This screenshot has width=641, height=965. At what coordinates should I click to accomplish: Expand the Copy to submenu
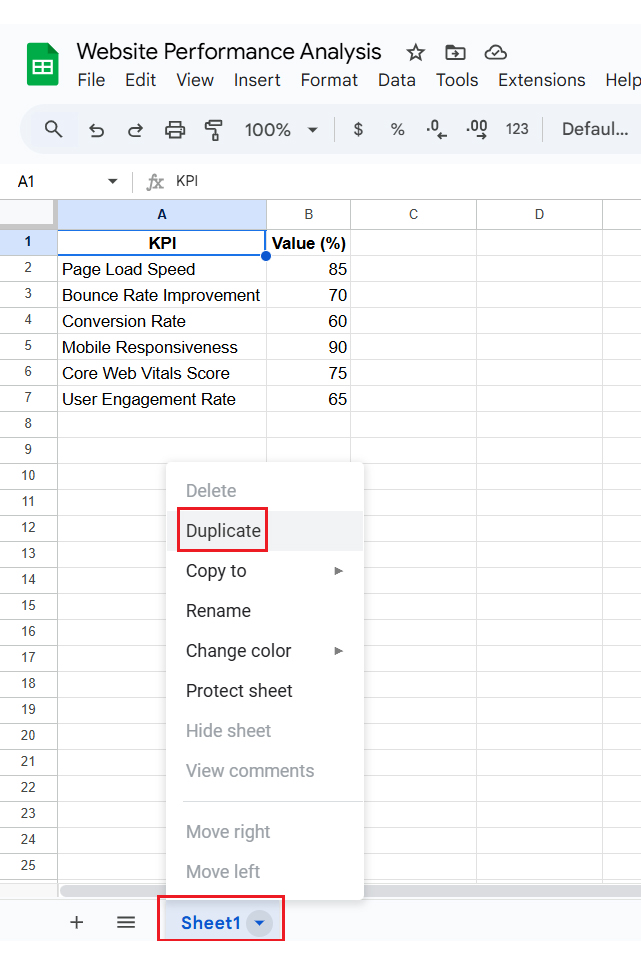point(264,571)
